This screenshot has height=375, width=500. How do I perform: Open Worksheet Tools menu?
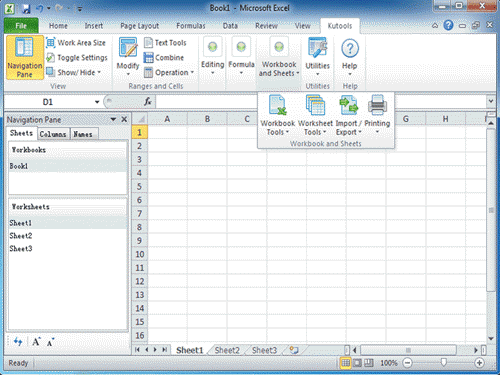[x=315, y=115]
